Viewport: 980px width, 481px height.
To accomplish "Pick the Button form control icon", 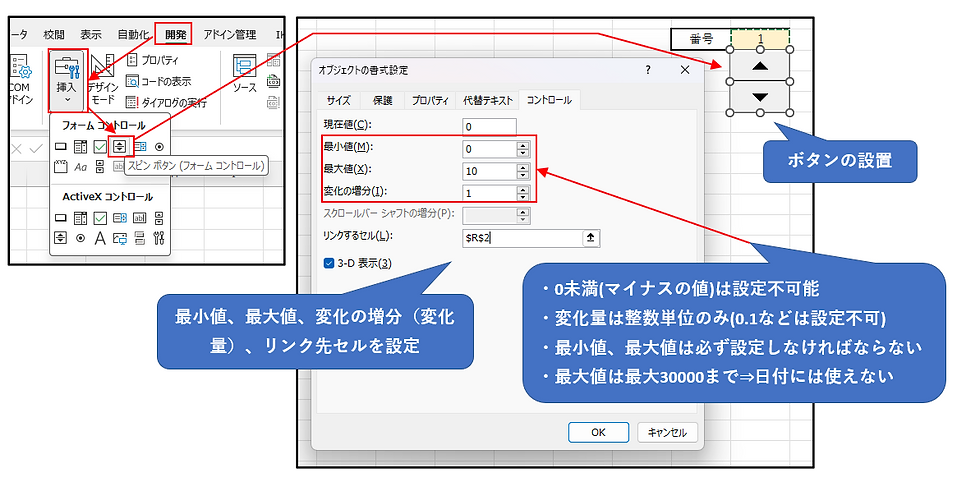I will point(61,147).
